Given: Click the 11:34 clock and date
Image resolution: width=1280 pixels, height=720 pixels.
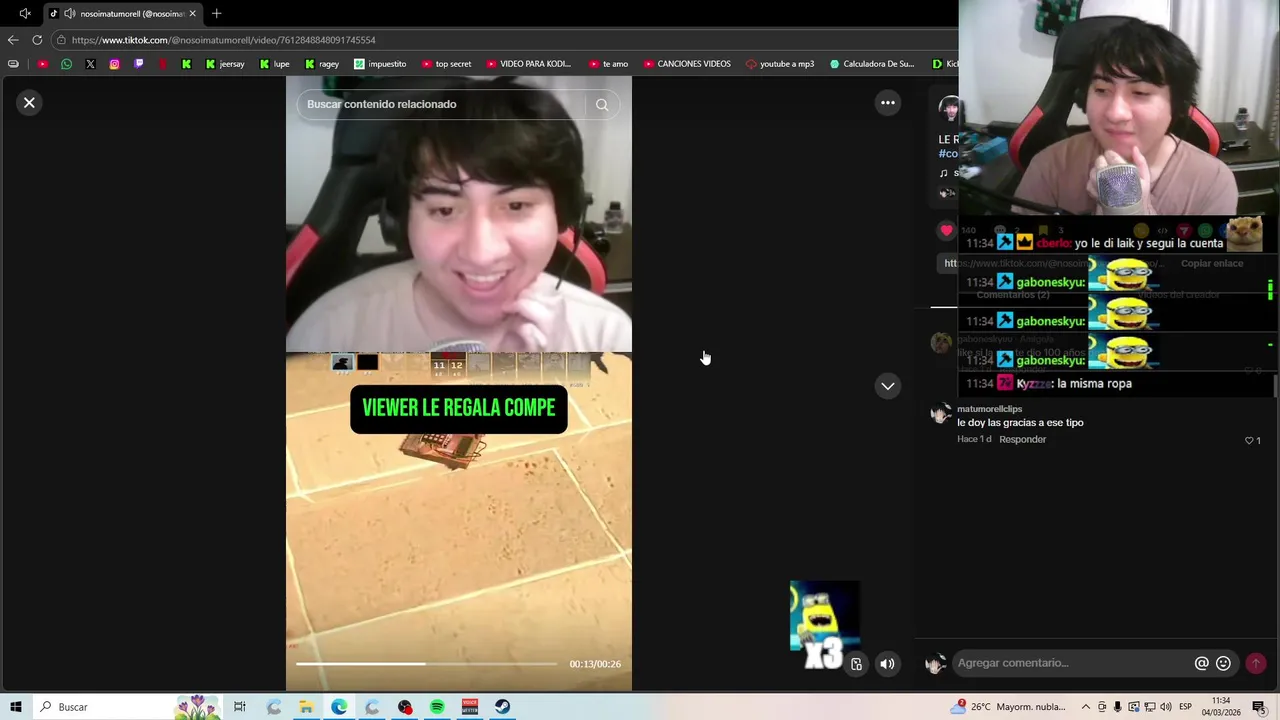Looking at the screenshot, I should point(1221,707).
